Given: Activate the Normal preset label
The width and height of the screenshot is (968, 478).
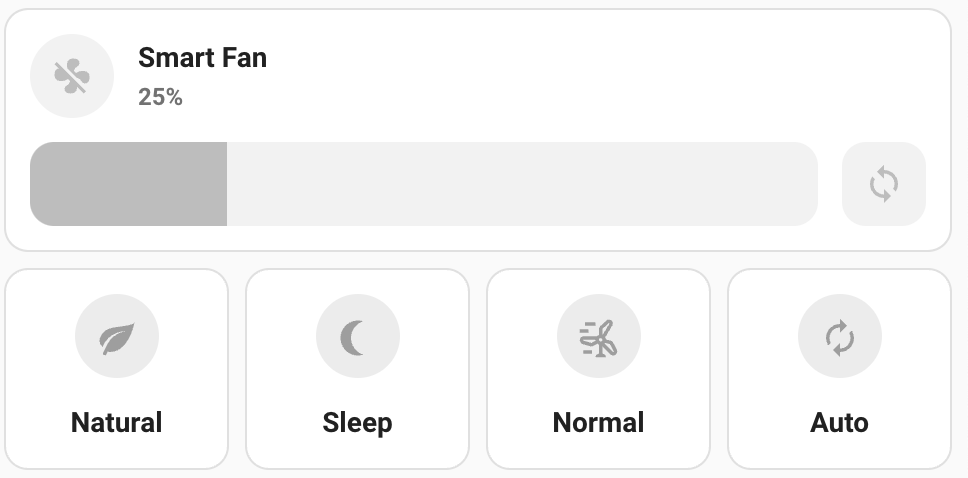Looking at the screenshot, I should [598, 423].
